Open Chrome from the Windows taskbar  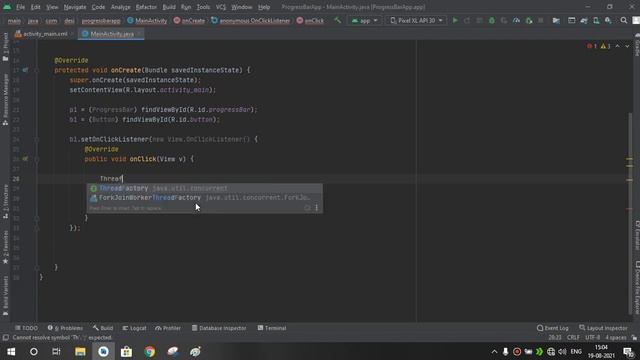[149, 351]
